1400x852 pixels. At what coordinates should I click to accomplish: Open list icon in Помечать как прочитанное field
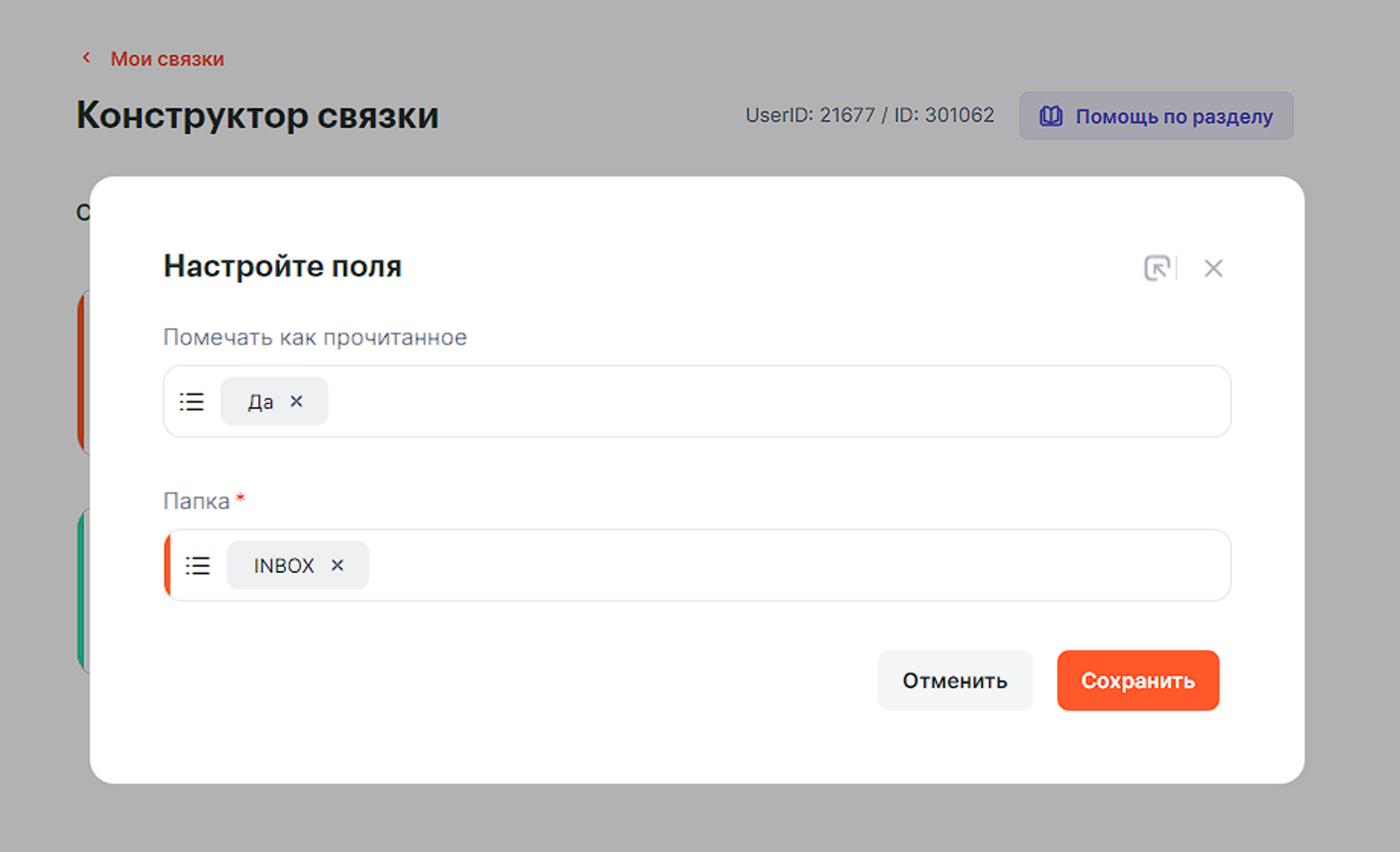pos(192,402)
